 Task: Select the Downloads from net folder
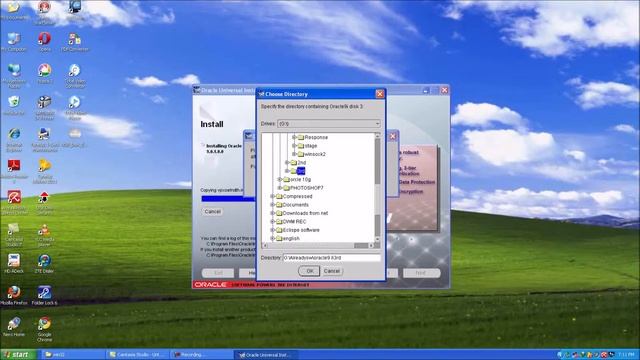[305, 213]
